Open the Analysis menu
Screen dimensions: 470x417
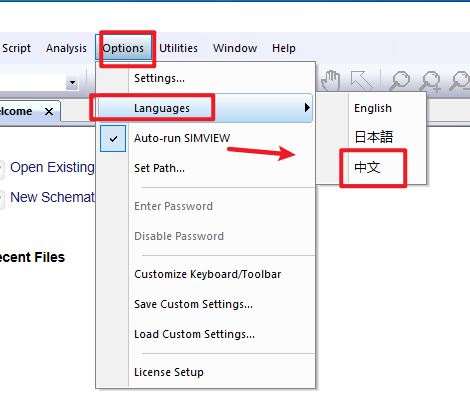(66, 48)
